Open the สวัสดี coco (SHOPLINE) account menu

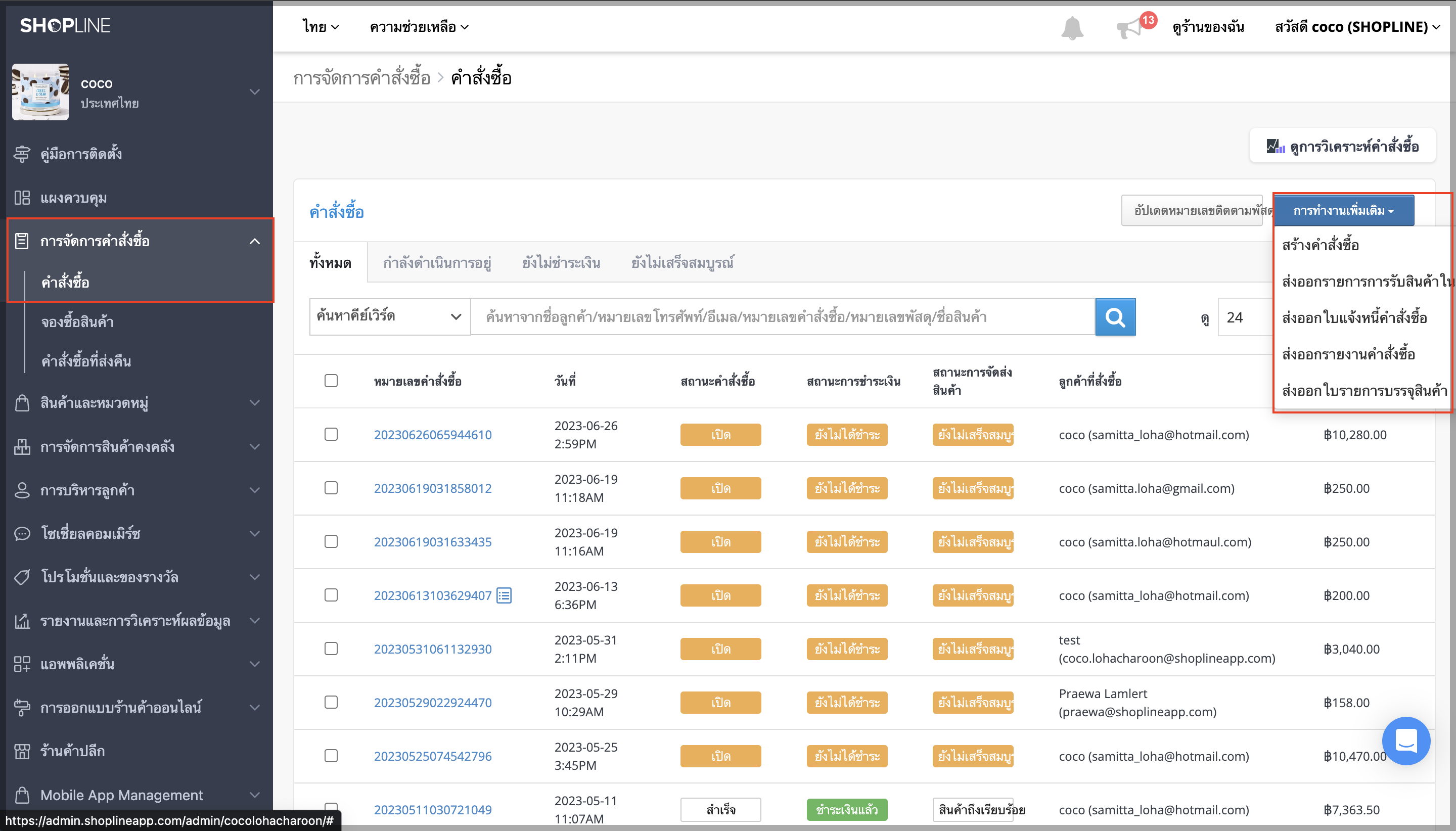[1357, 27]
